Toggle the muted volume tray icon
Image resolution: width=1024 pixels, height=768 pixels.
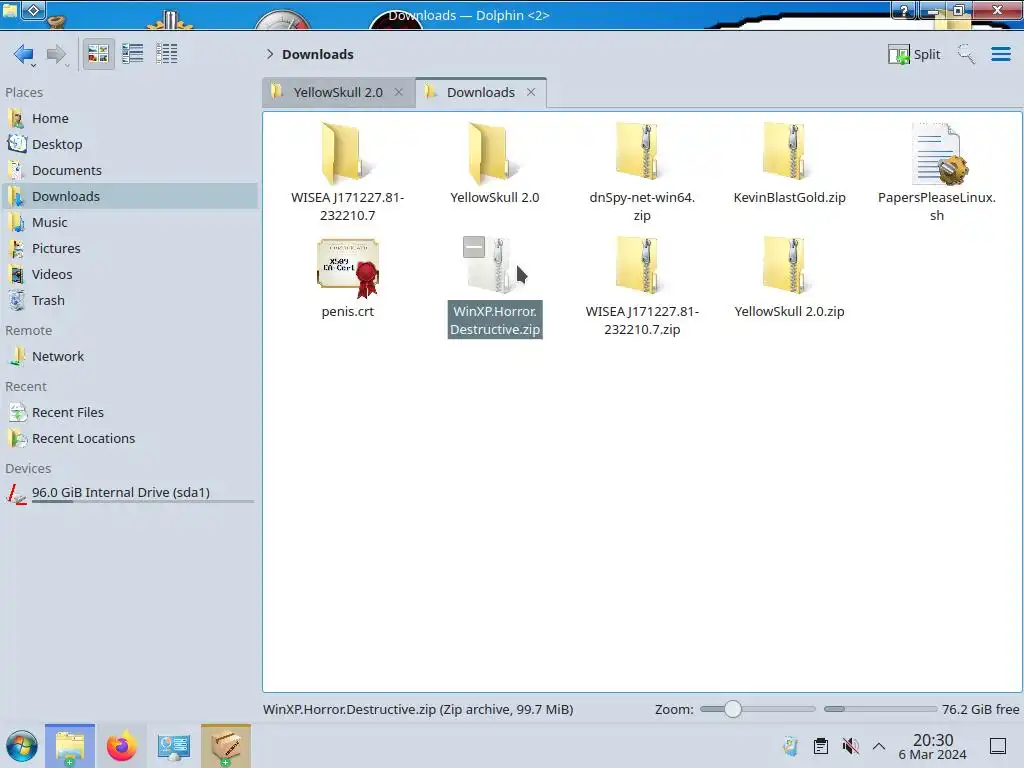(850, 746)
